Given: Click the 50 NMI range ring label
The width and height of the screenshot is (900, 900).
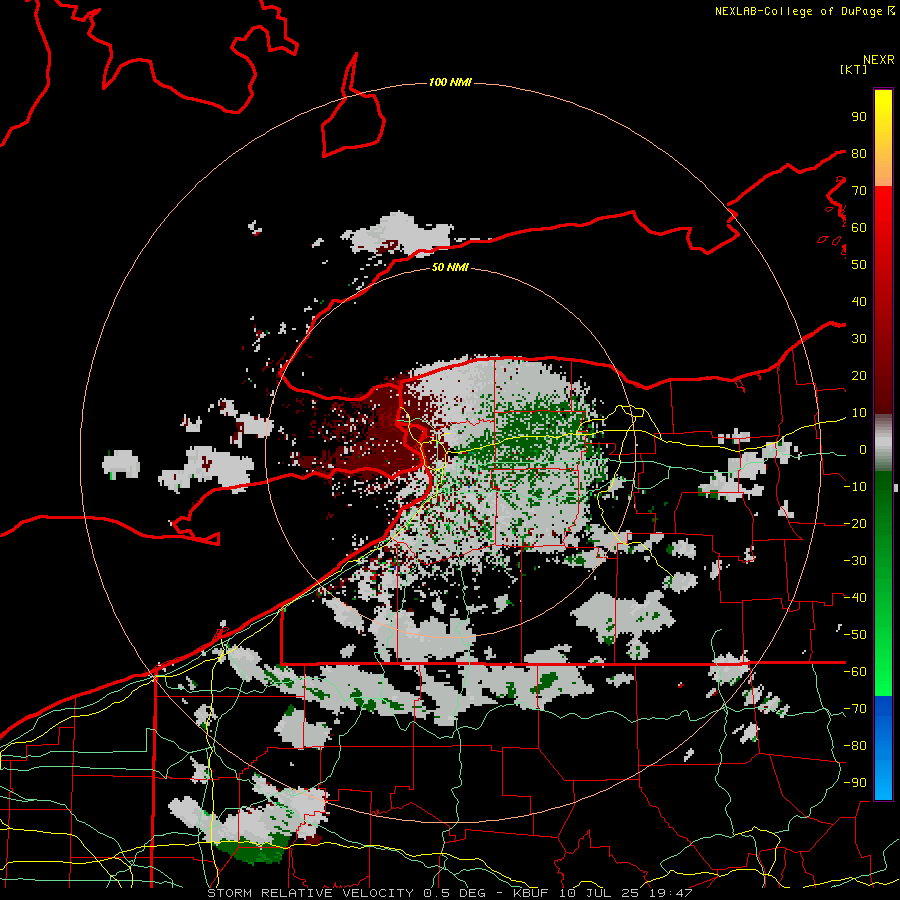Looking at the screenshot, I should point(450,267).
